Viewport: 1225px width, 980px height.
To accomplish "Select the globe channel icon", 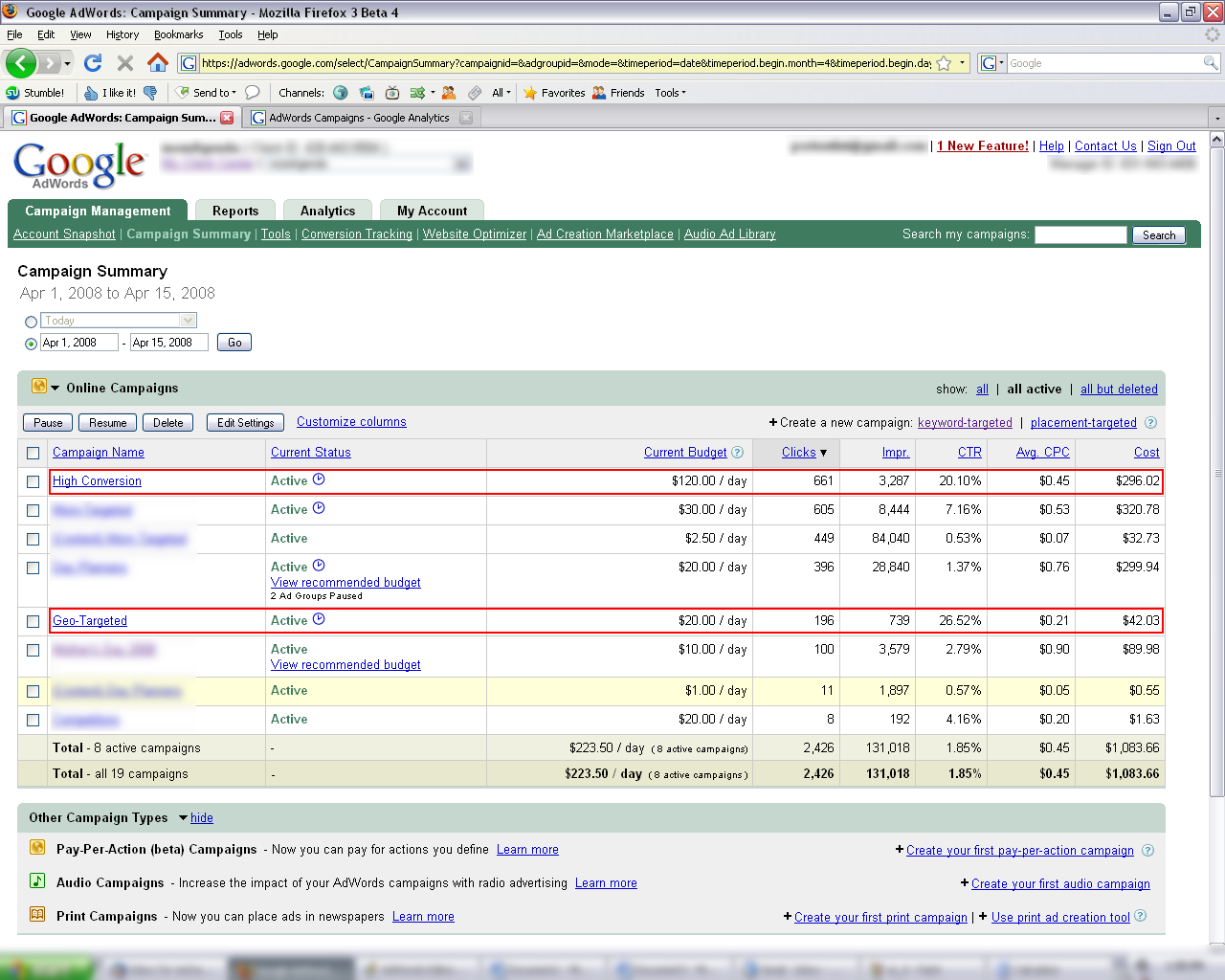I will [341, 93].
